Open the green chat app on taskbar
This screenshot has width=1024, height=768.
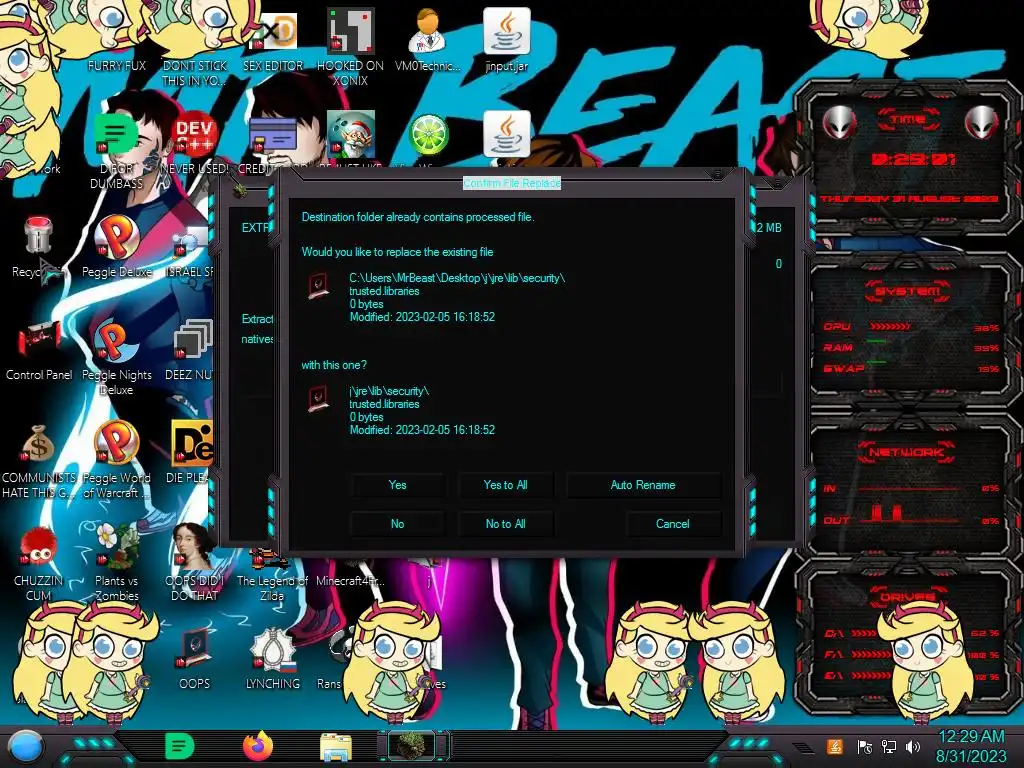click(x=179, y=746)
